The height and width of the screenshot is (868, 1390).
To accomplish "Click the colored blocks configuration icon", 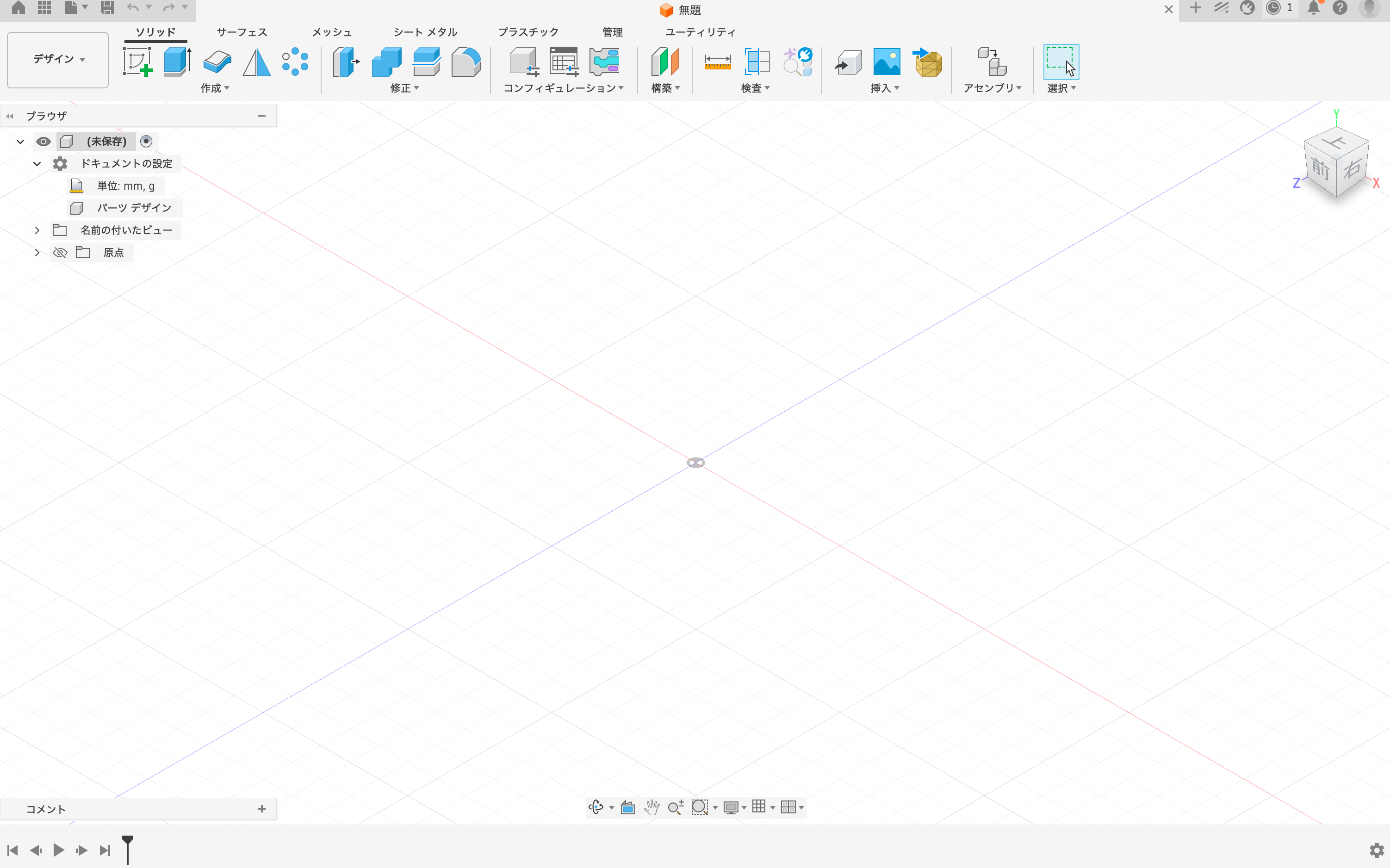I will pos(604,62).
